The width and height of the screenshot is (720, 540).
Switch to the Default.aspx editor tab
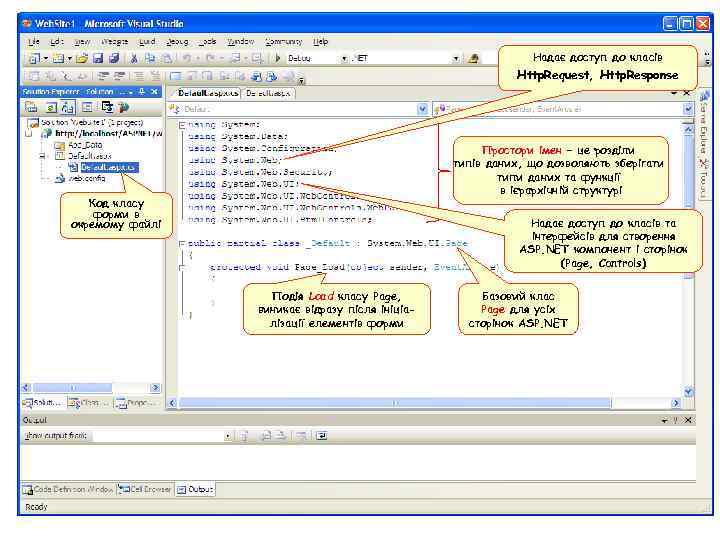click(x=268, y=93)
